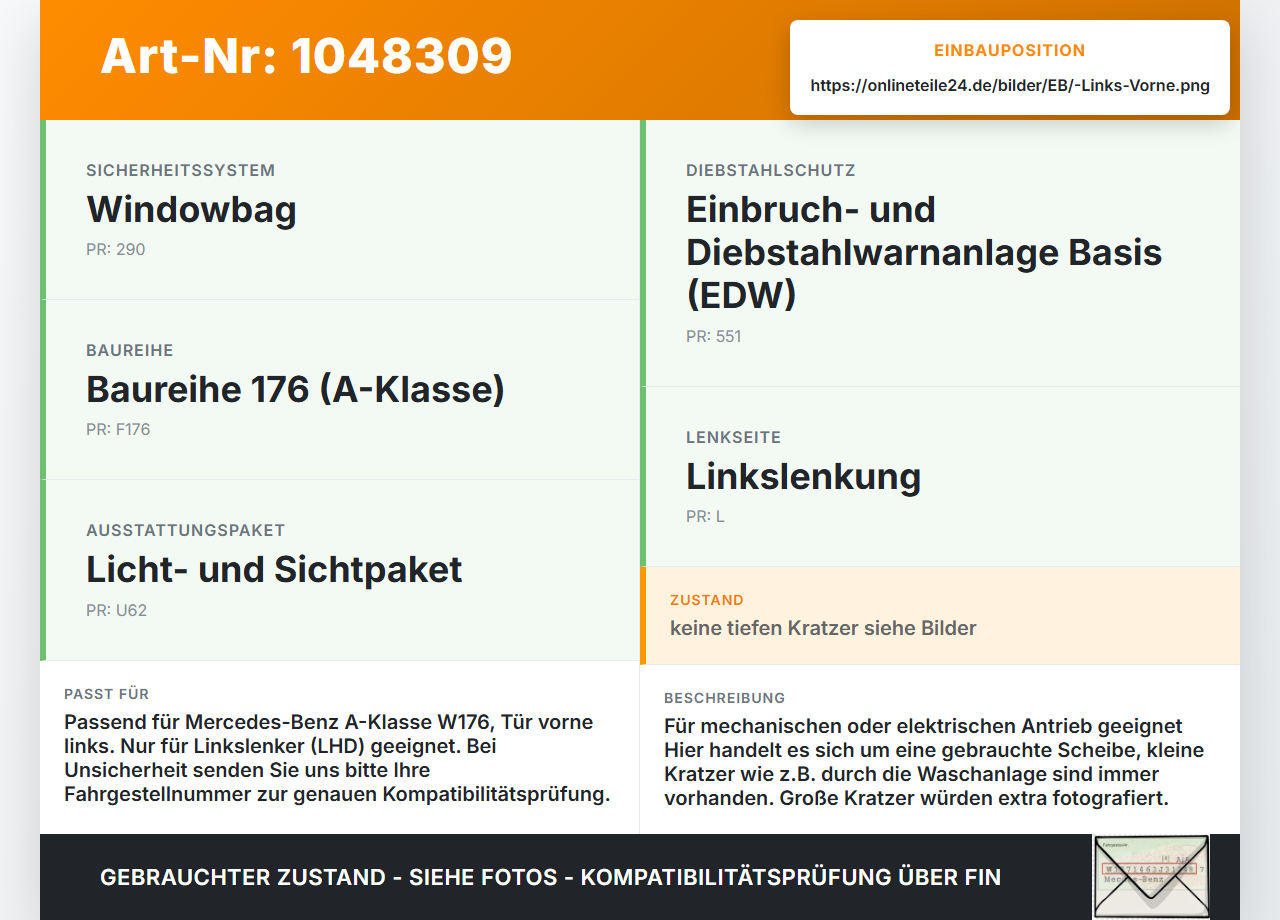Click the AUSSTATTUNGSPAKET label
Screen dimensions: 1280x920
(186, 530)
